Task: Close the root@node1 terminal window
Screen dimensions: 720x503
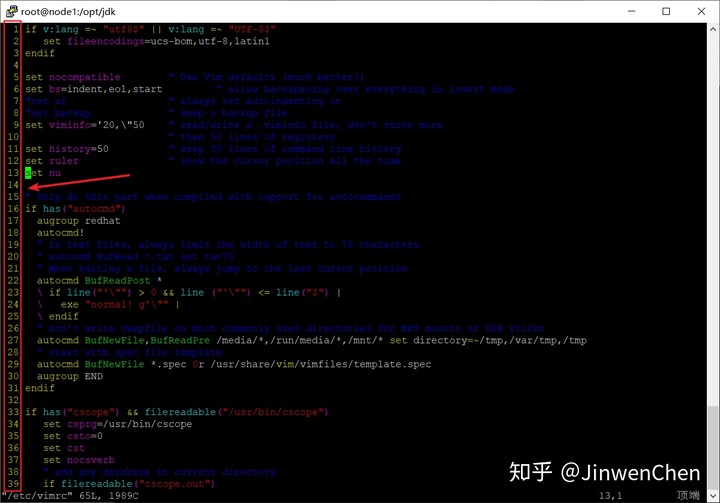Action: point(701,11)
